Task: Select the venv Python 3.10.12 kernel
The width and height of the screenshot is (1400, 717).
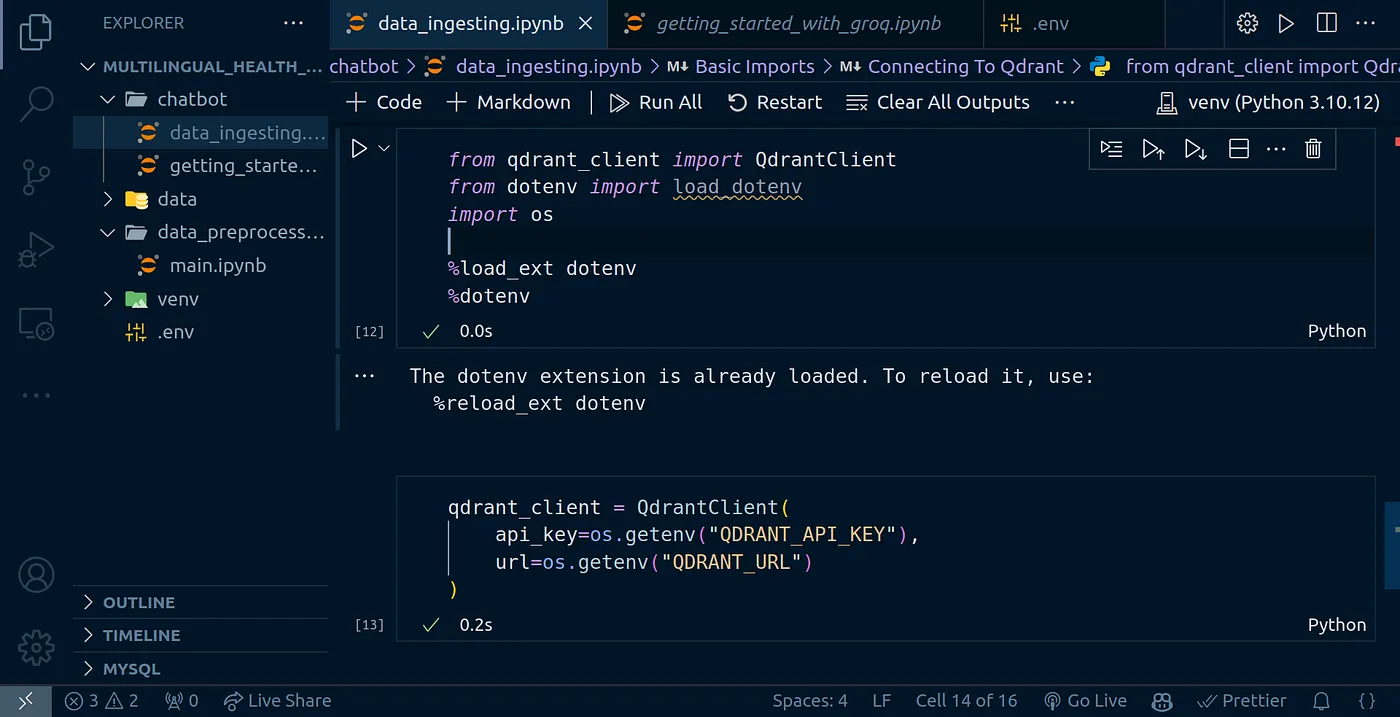Action: click(x=1268, y=102)
